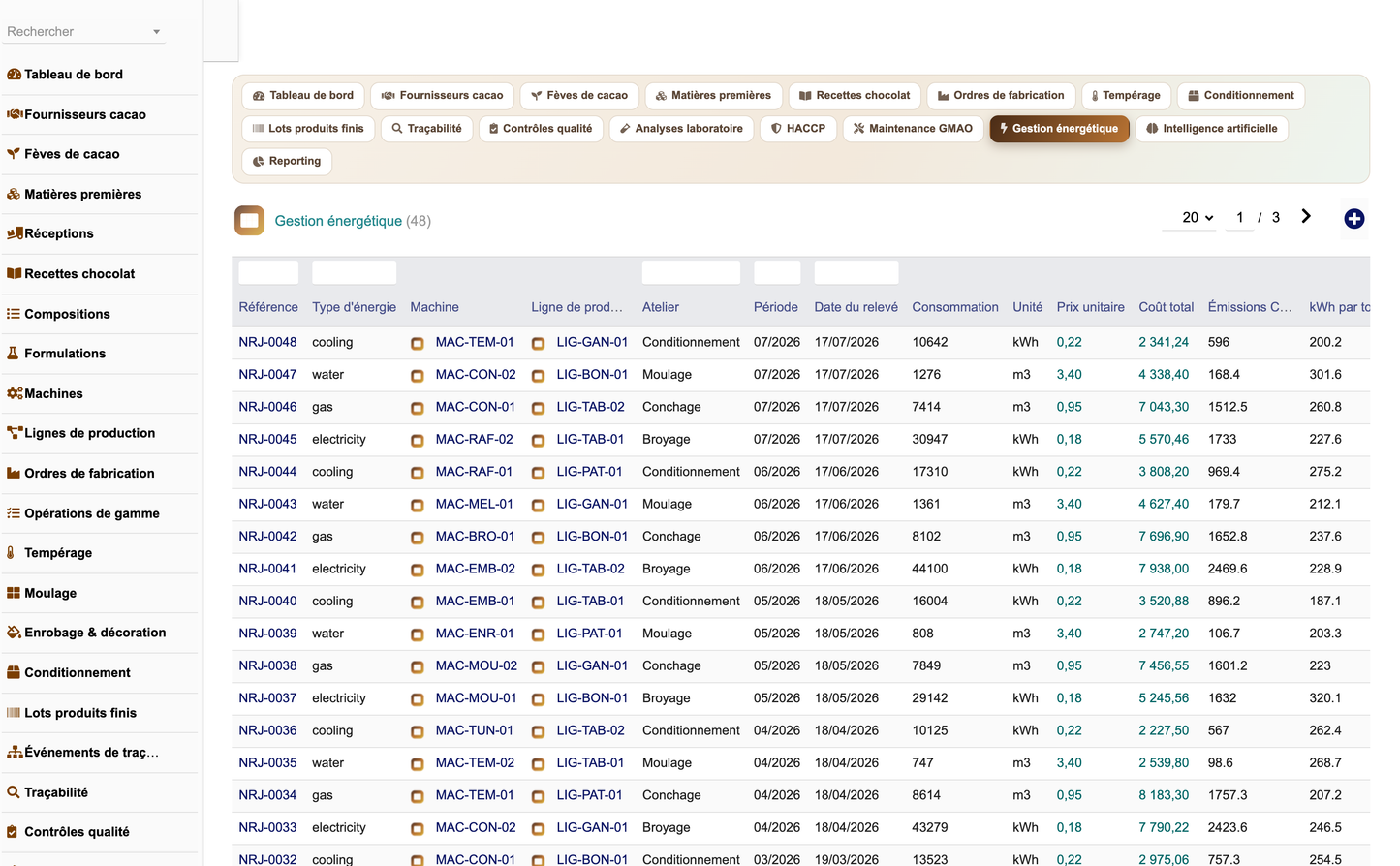Click the Compositions list icon in sidebar

(x=14, y=314)
